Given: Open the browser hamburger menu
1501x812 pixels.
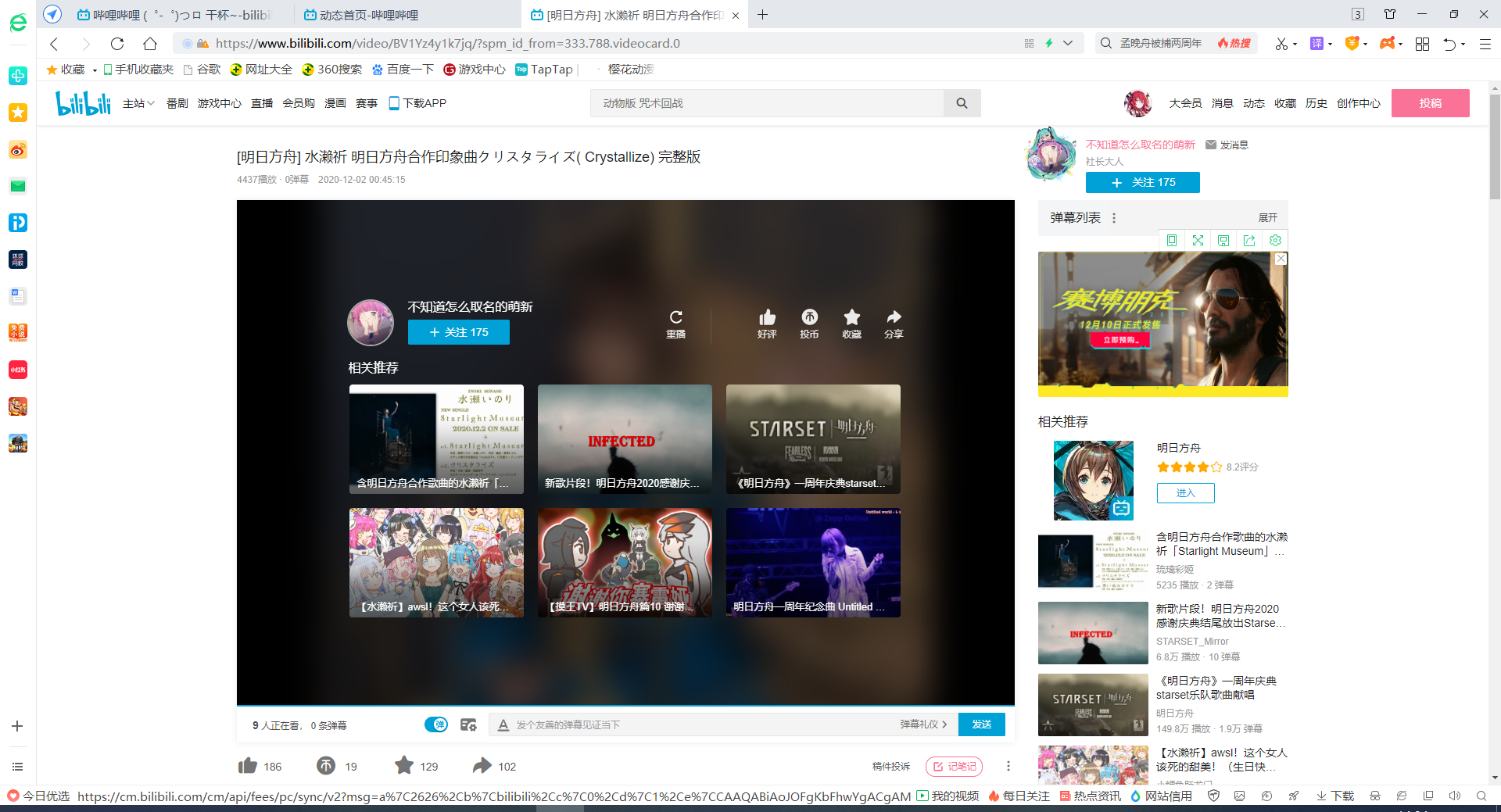Looking at the screenshot, I should [1485, 45].
